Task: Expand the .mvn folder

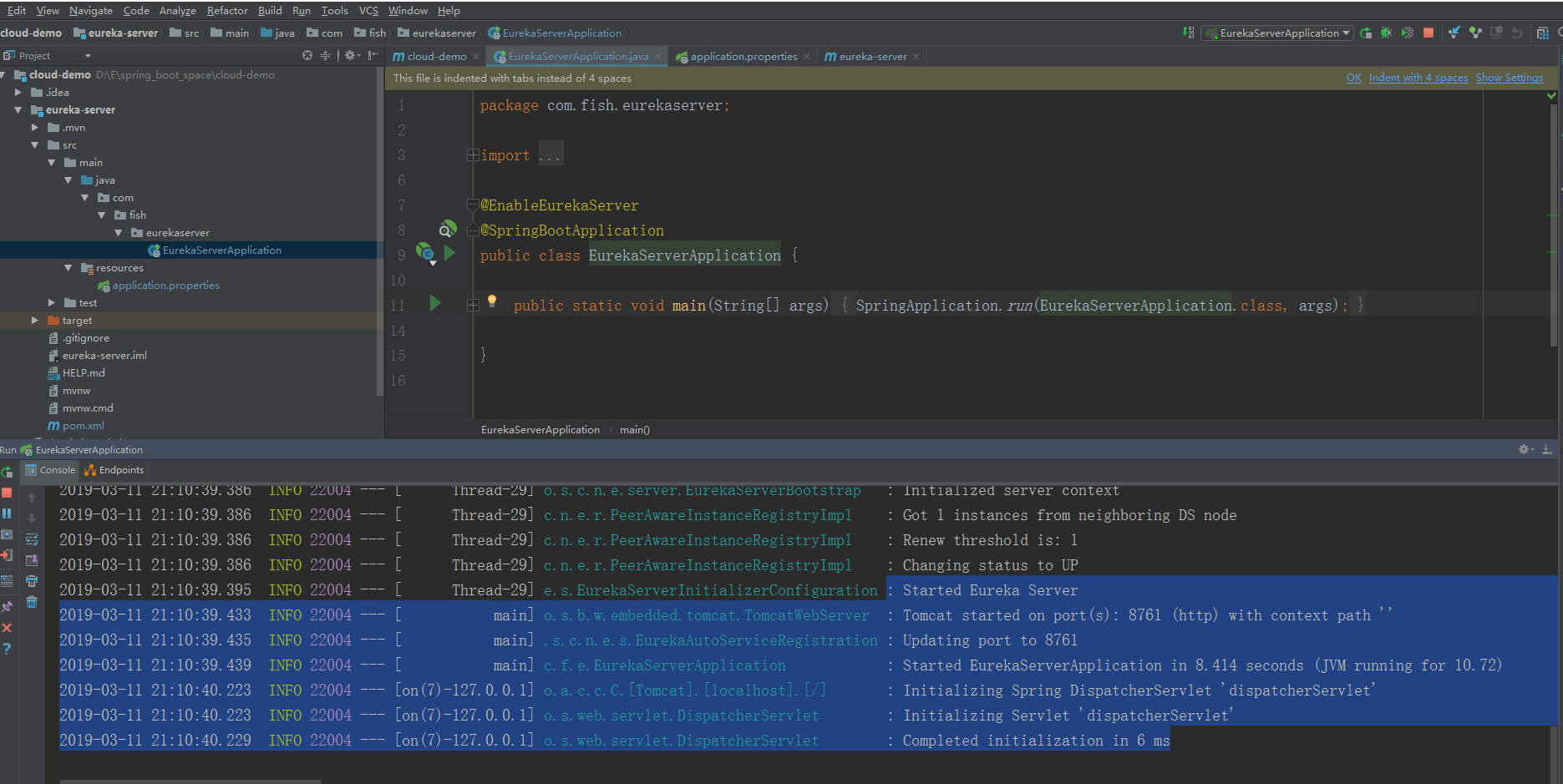Action: tap(35, 127)
